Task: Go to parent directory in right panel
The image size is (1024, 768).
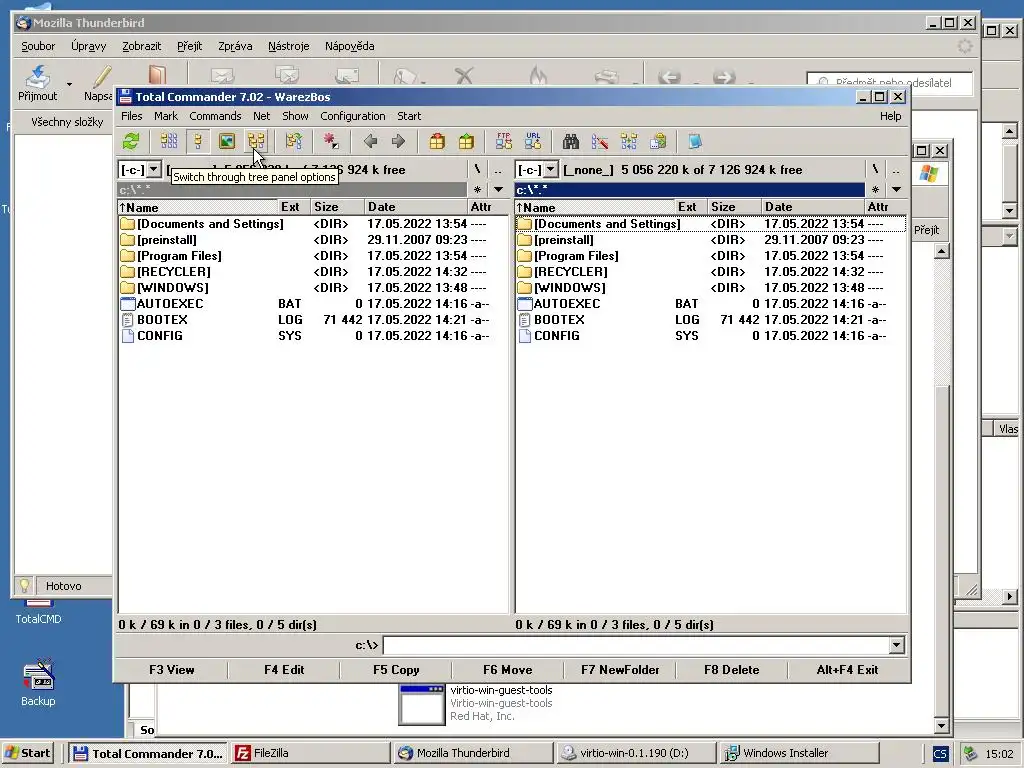Action: 896,170
